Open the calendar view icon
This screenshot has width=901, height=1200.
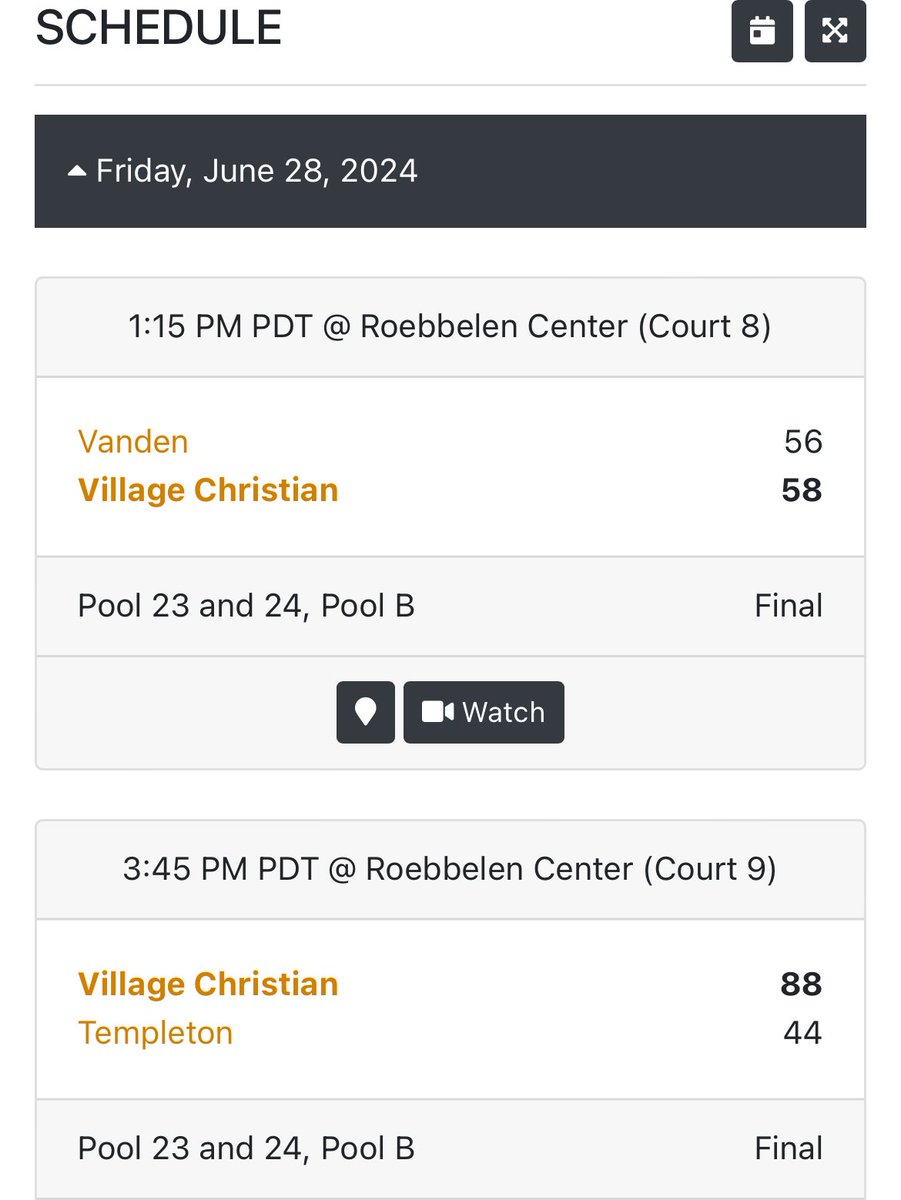pos(762,31)
